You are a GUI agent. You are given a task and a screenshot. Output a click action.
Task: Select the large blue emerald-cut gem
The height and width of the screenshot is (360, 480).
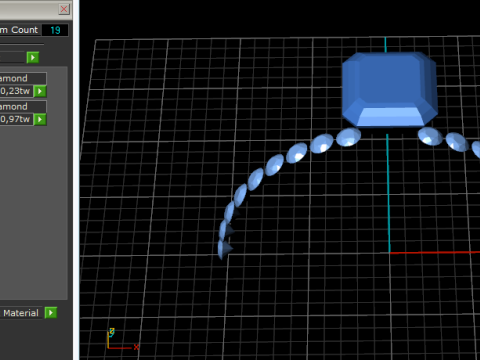pyautogui.click(x=389, y=90)
